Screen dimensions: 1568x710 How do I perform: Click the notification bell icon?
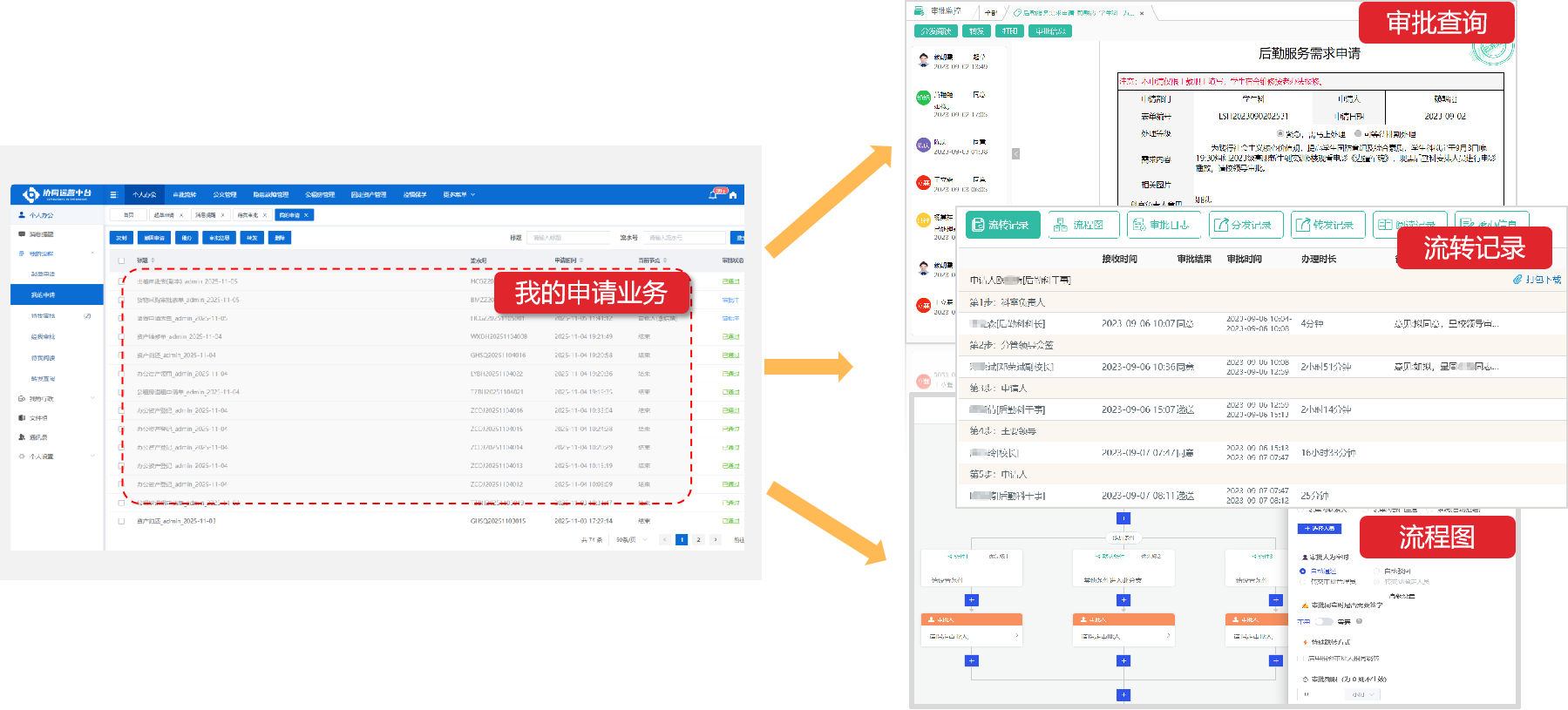(x=714, y=194)
